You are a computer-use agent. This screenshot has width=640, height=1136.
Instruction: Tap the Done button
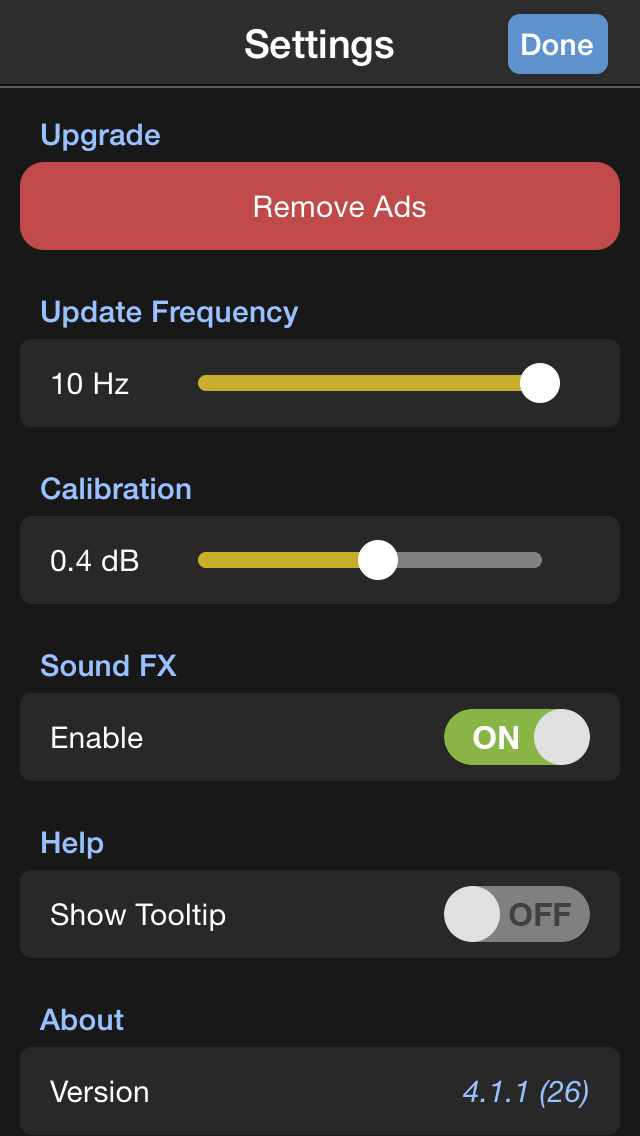(557, 44)
